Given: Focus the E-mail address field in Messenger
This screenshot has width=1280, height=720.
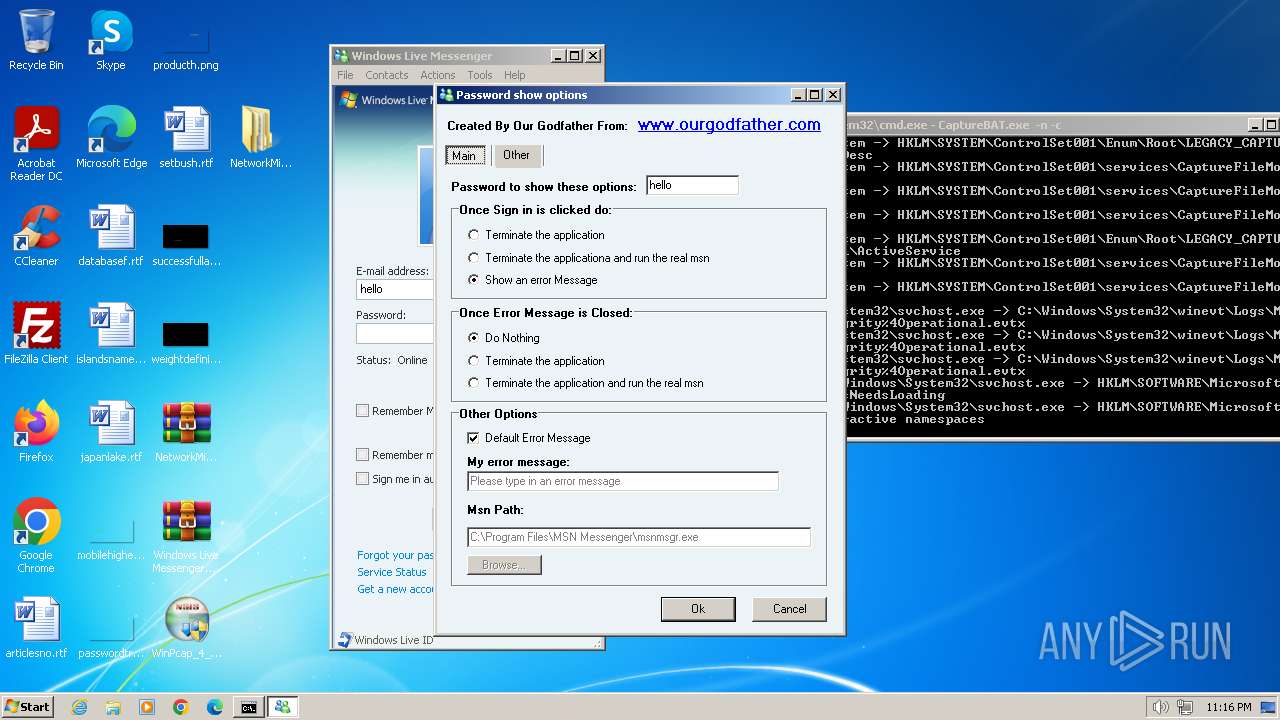Looking at the screenshot, I should coord(395,289).
